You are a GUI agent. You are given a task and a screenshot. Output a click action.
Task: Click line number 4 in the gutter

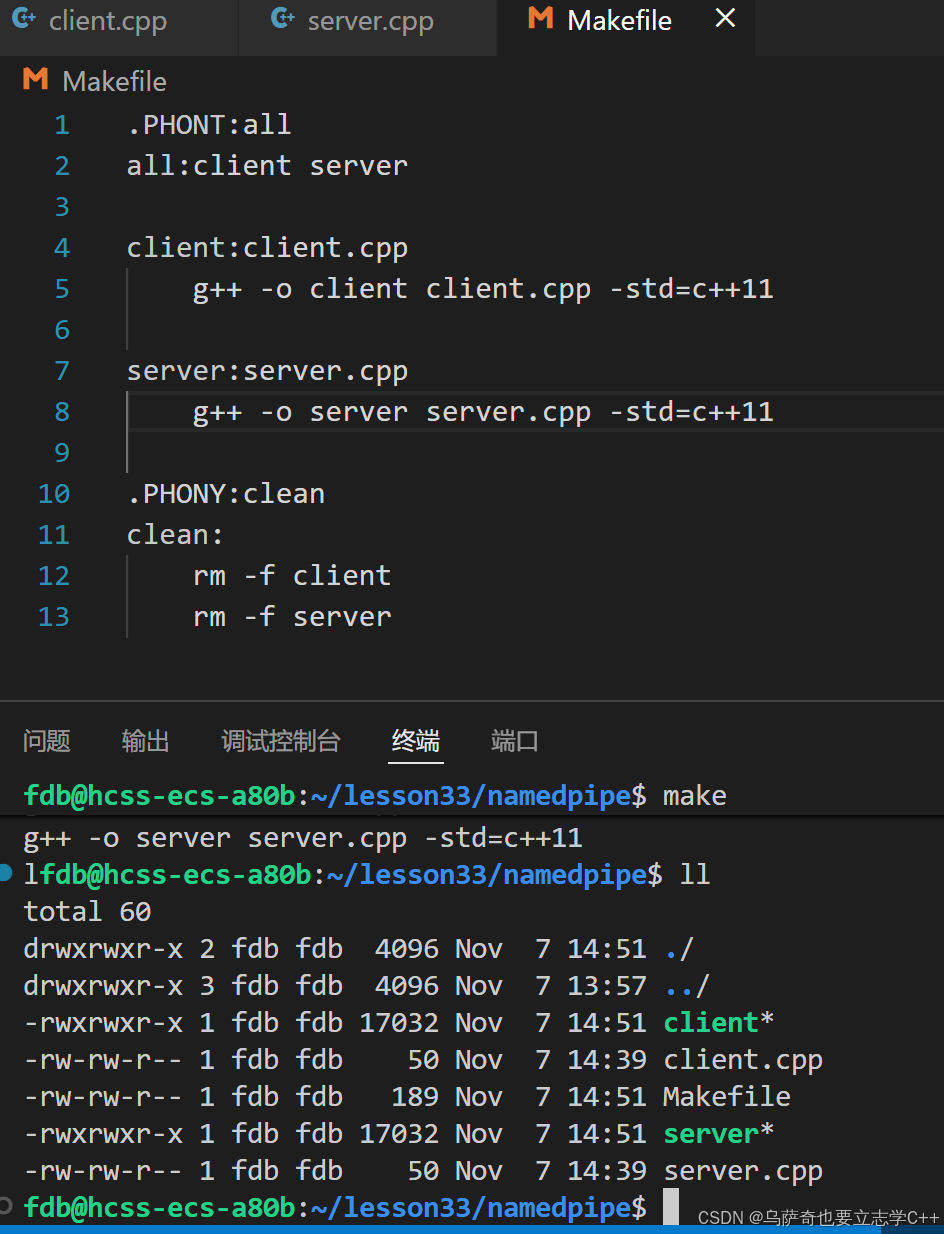[x=62, y=248]
